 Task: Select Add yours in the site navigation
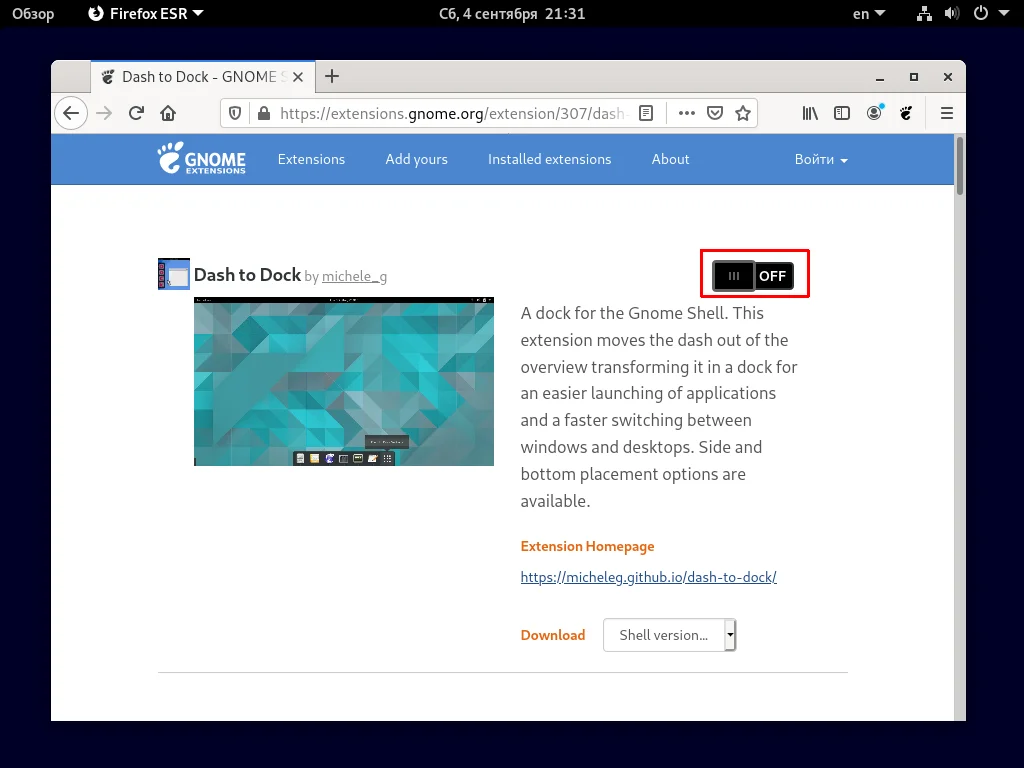416,159
